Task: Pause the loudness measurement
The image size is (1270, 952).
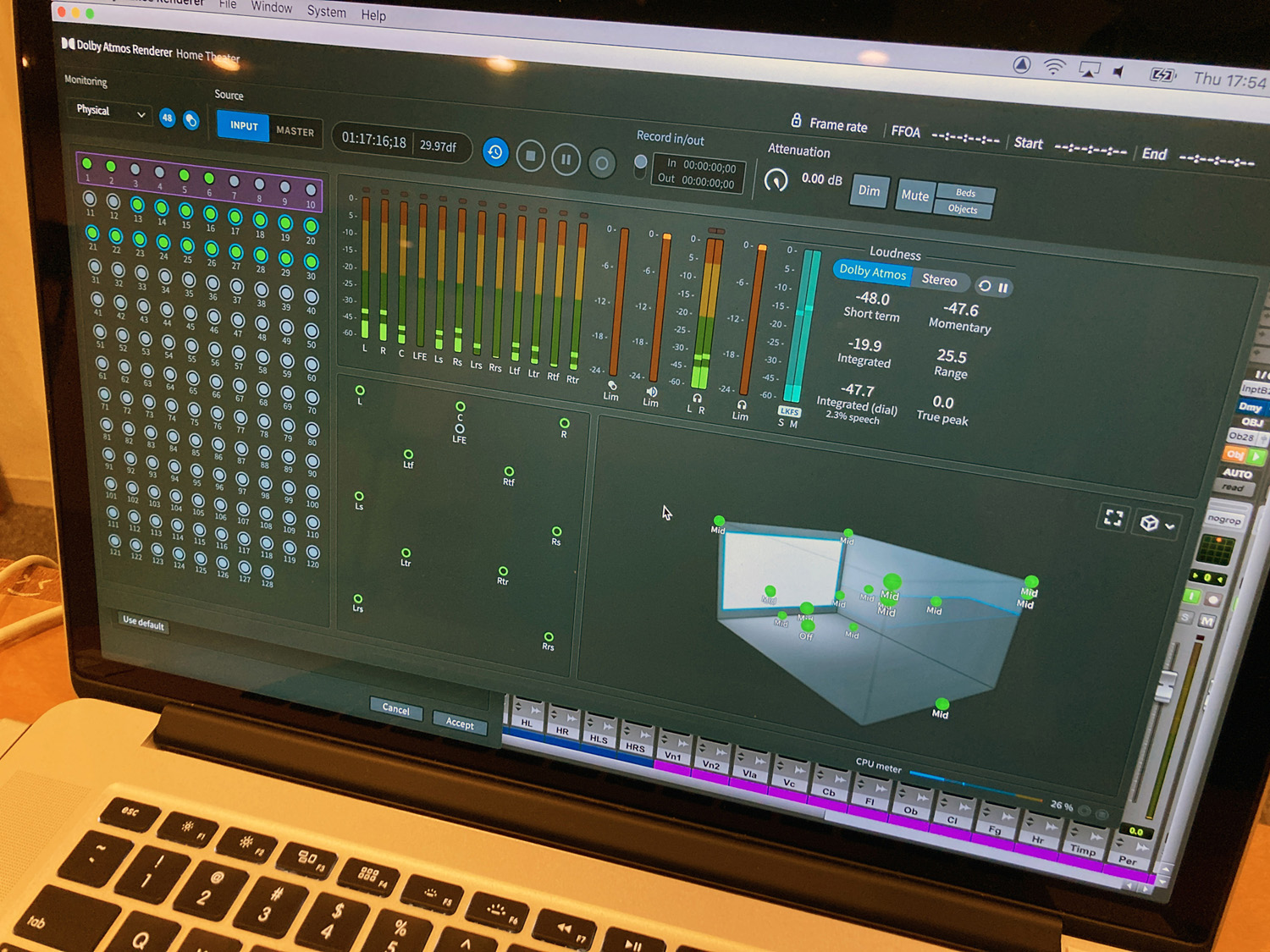Action: pyautogui.click(x=1003, y=288)
